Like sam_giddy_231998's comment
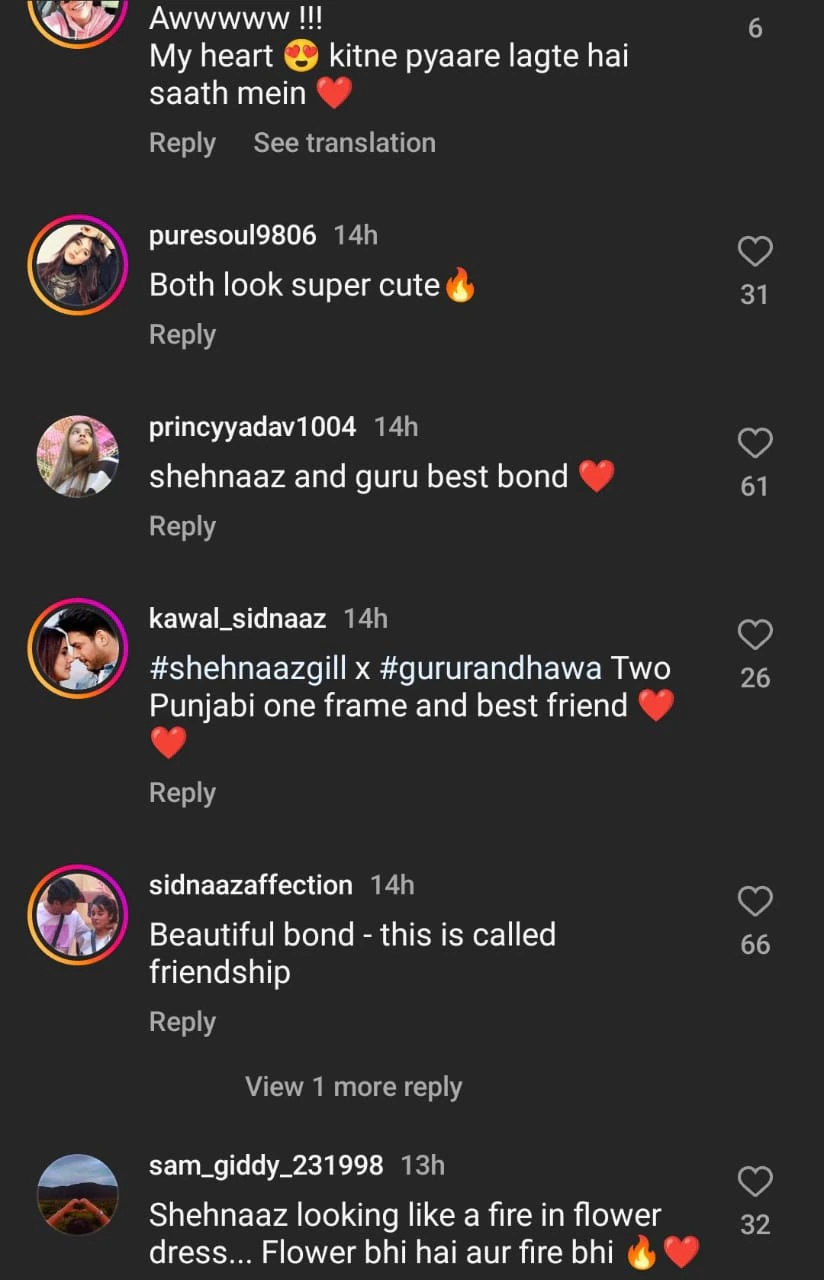The width and height of the screenshot is (824, 1280). tap(755, 1182)
